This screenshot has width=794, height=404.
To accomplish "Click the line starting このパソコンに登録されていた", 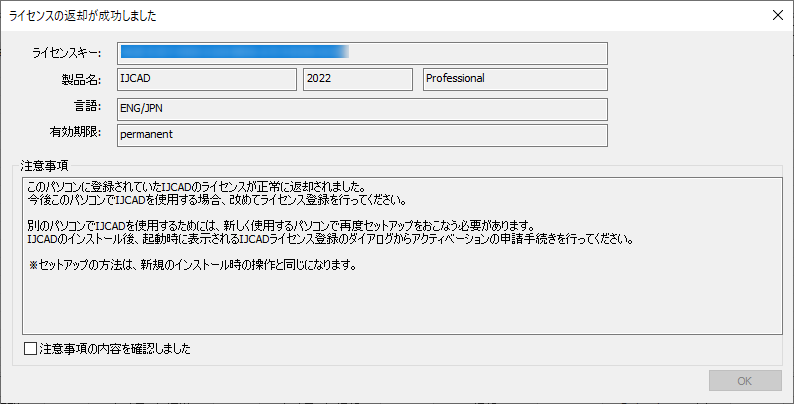I will pos(196,188).
